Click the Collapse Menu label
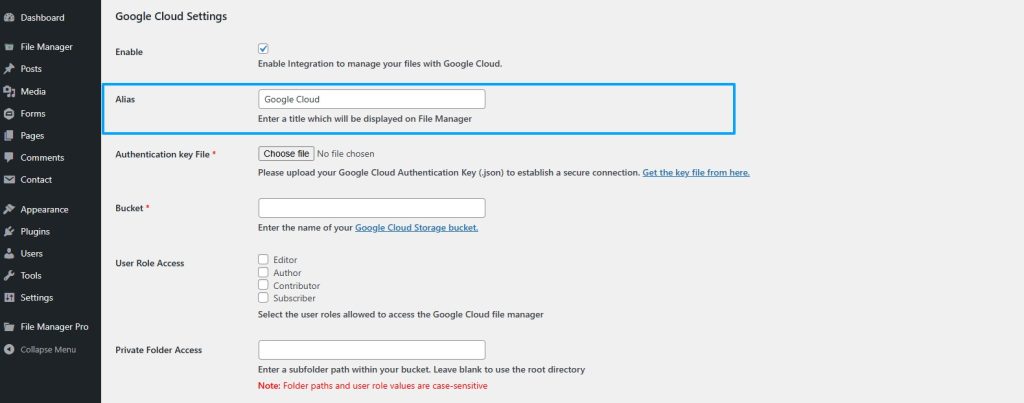This screenshot has width=1024, height=403. [x=48, y=349]
